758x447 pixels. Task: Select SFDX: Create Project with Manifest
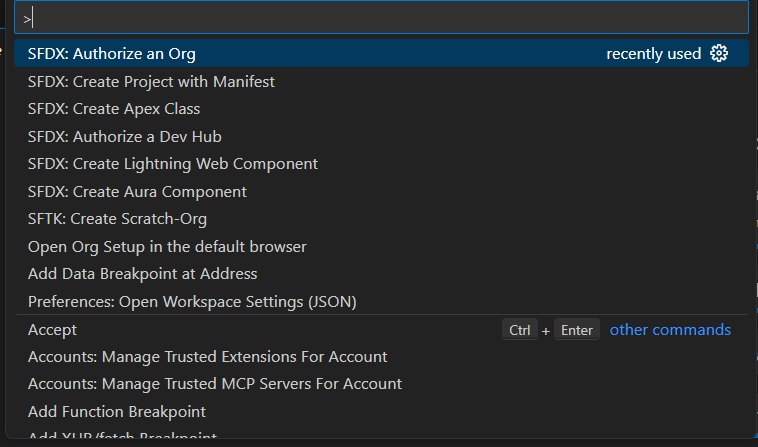(x=151, y=81)
